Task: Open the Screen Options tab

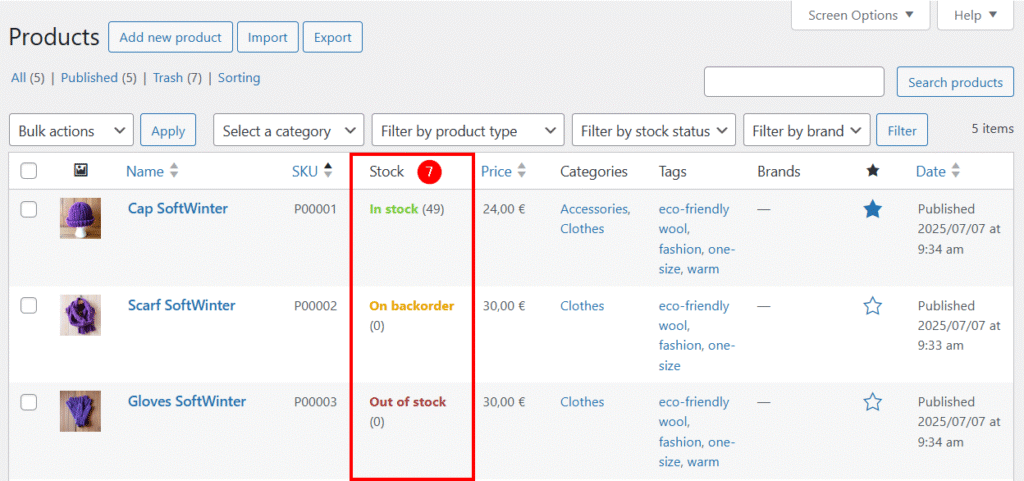Action: tap(860, 15)
